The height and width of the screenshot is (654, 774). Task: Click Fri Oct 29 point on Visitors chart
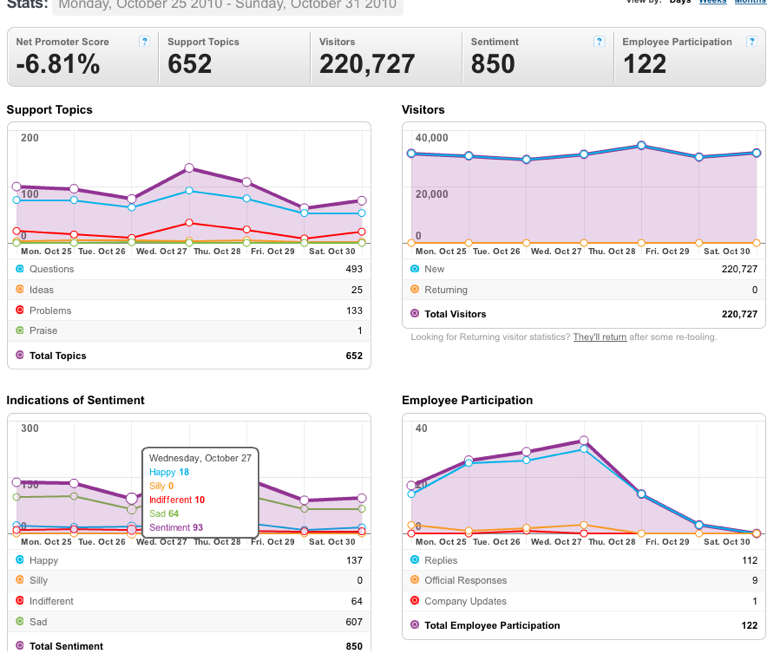(x=641, y=145)
